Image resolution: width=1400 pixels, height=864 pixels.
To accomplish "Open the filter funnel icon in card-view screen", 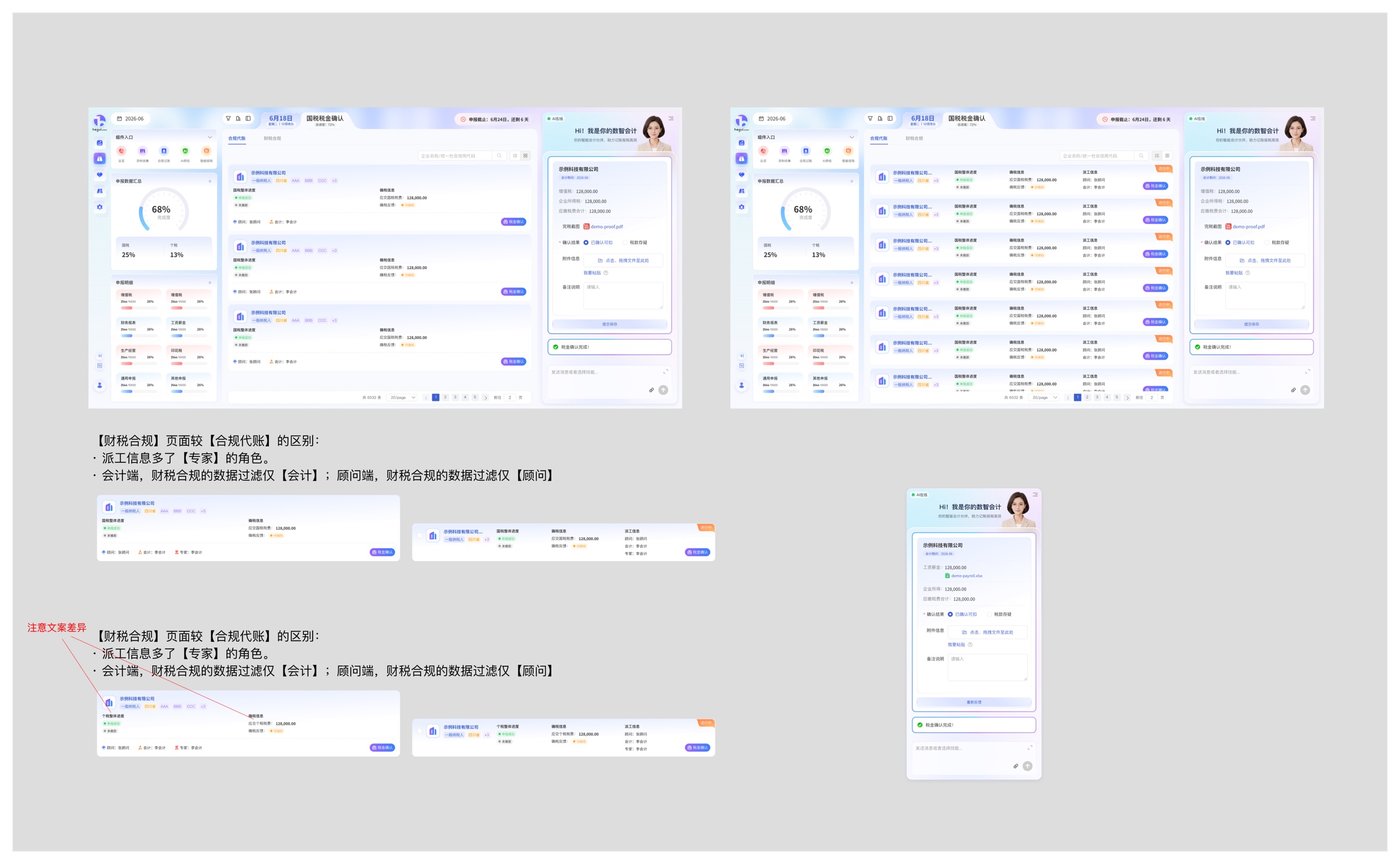I will [228, 118].
